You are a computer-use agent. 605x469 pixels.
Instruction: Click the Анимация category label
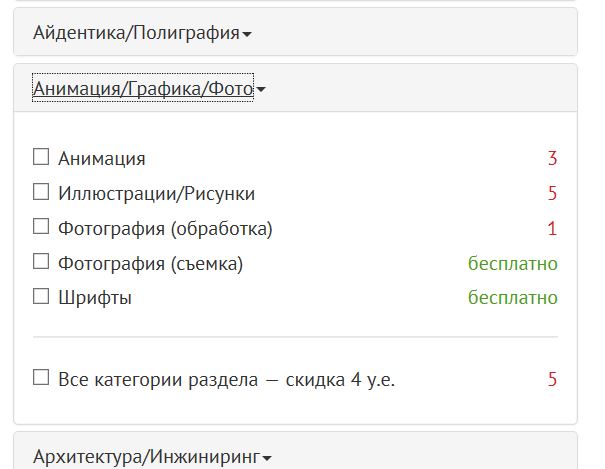(x=102, y=158)
